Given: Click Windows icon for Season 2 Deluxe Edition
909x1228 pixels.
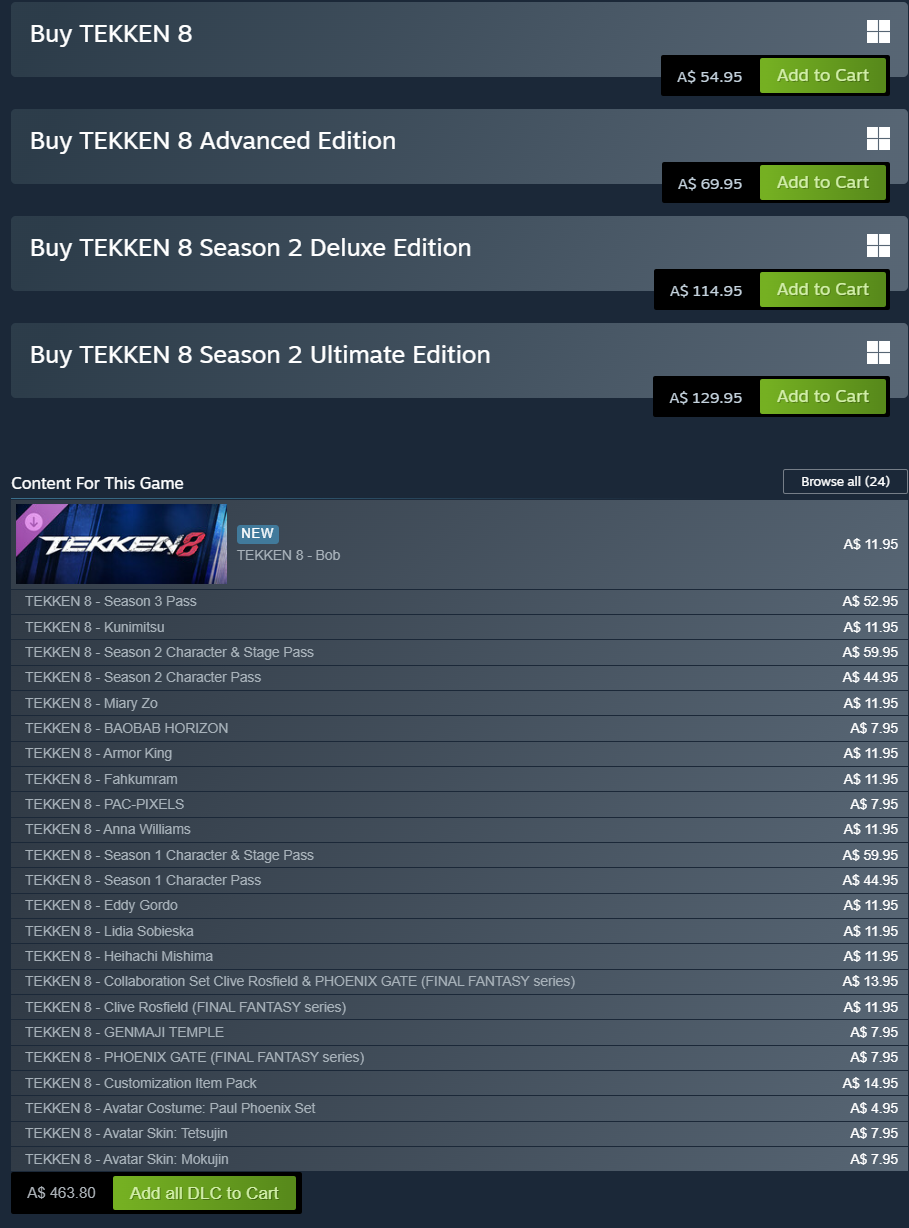Looking at the screenshot, I should (878, 246).
